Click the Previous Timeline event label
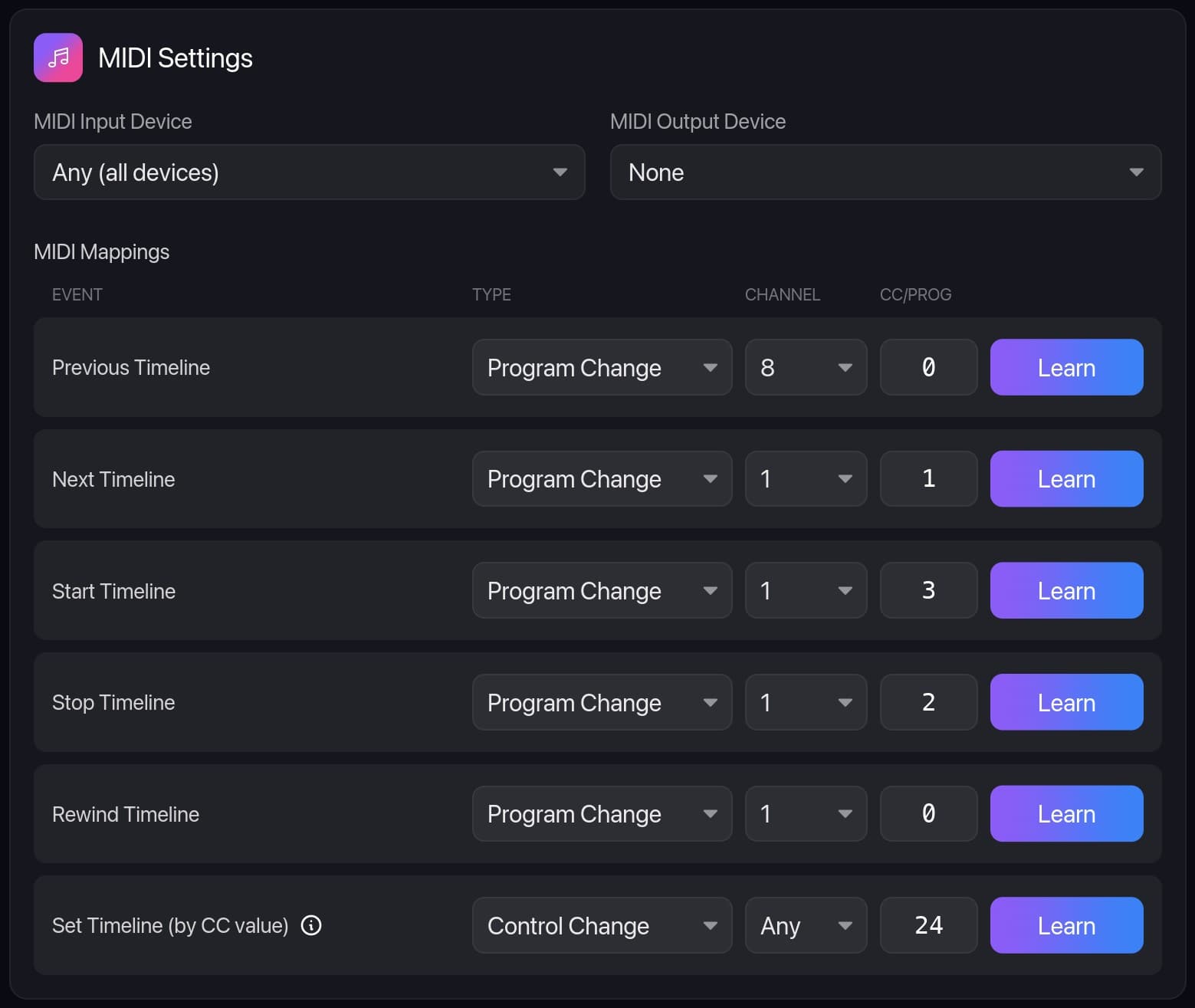Screen dimensions: 1195x1008 point(131,367)
